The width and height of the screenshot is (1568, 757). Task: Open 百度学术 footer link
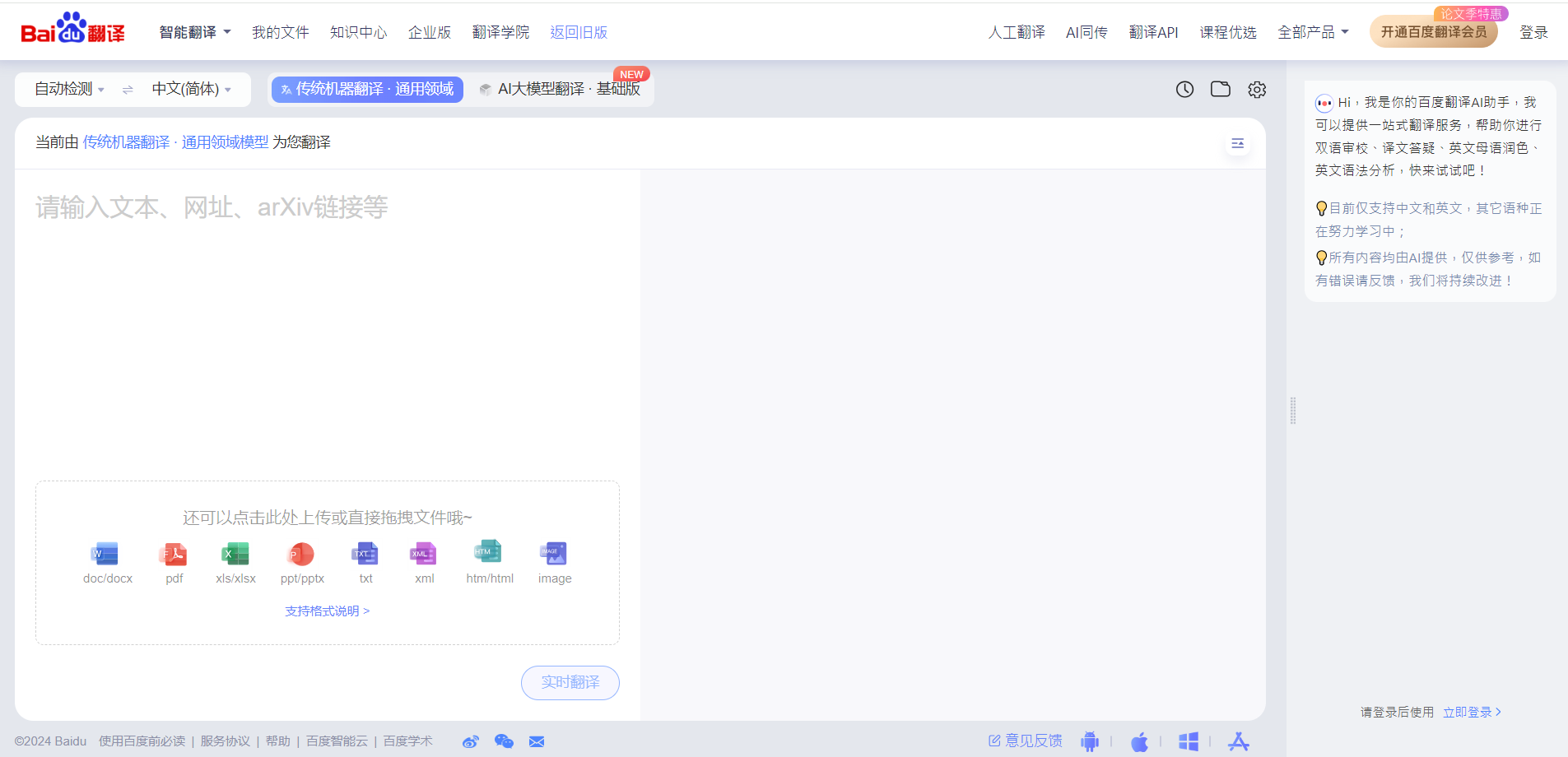(x=408, y=741)
